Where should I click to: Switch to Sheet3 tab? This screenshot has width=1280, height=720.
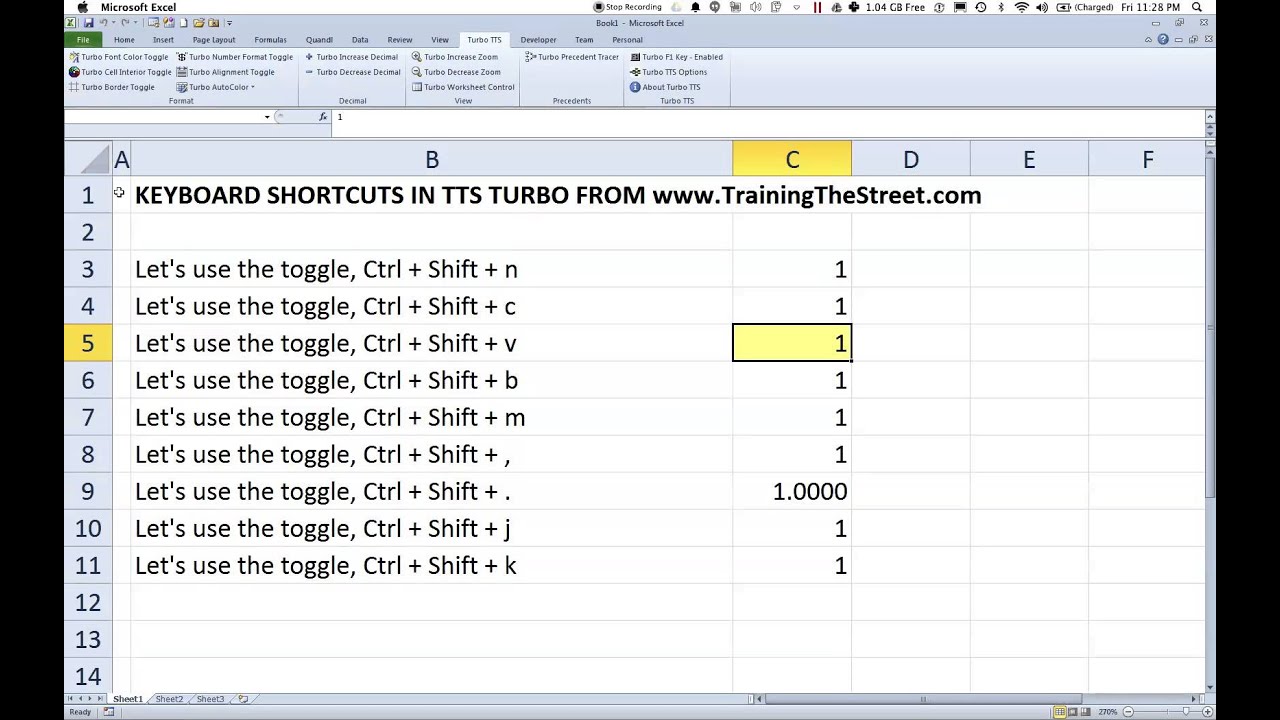[210, 699]
